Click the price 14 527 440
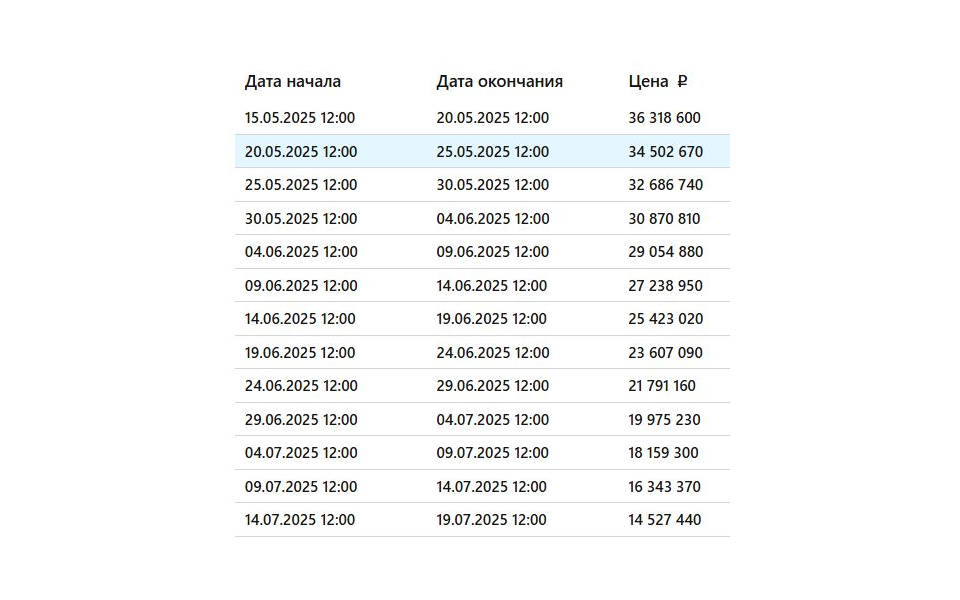960x600 pixels. (x=665, y=520)
